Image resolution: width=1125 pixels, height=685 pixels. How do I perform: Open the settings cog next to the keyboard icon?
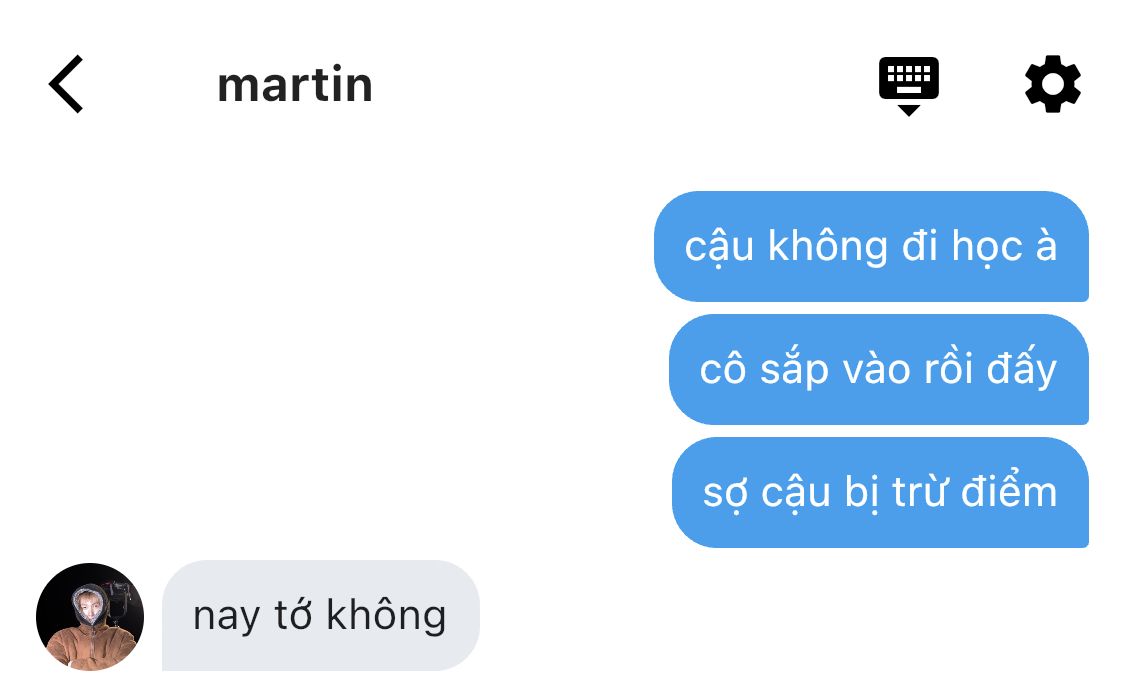pyautogui.click(x=1053, y=84)
